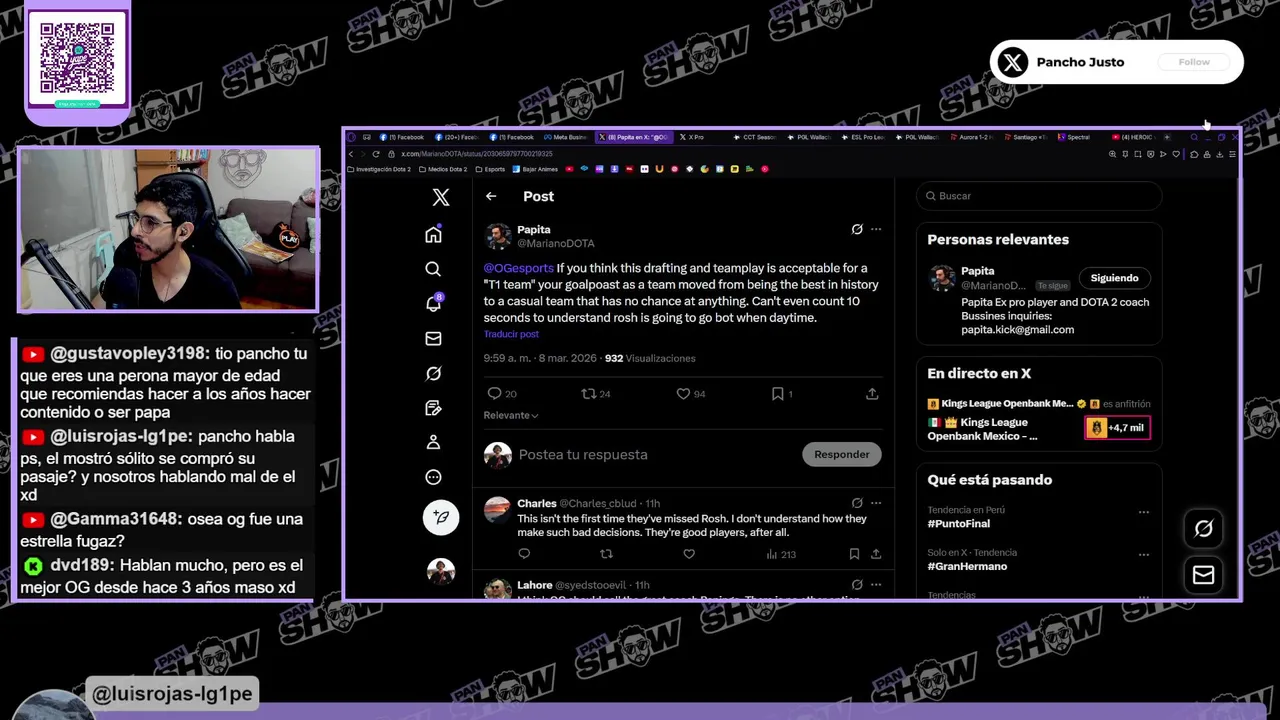1280x720 pixels.
Task: Repost Papita's post, 24 reposts icon
Action: coord(596,394)
